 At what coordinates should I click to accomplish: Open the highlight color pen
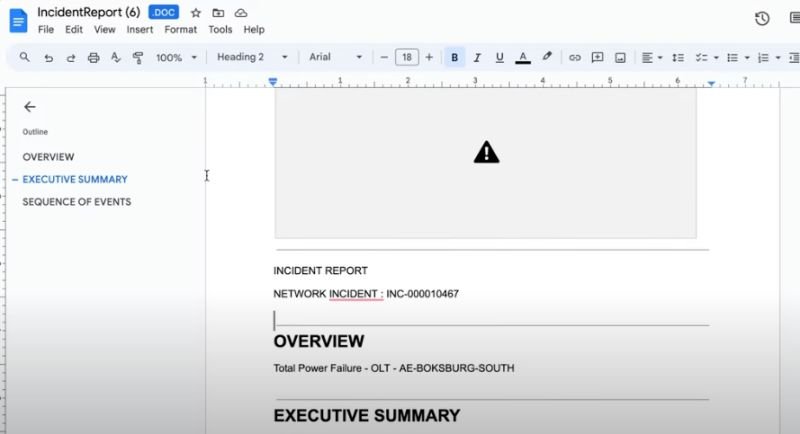click(547, 57)
